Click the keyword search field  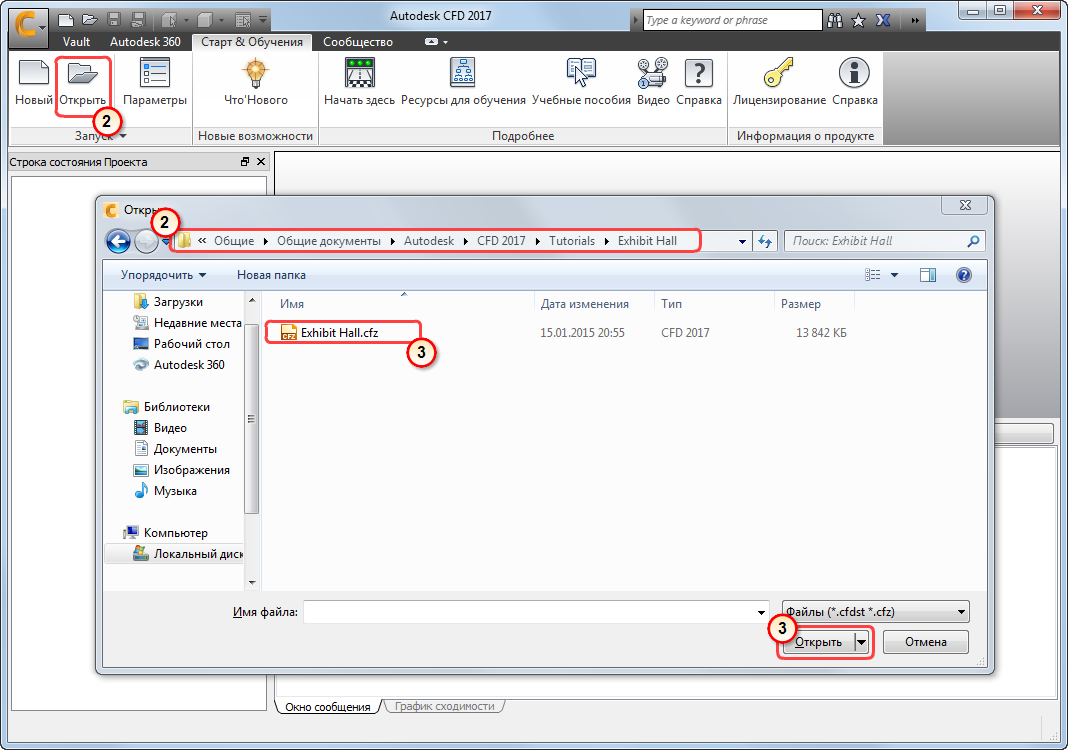732,20
